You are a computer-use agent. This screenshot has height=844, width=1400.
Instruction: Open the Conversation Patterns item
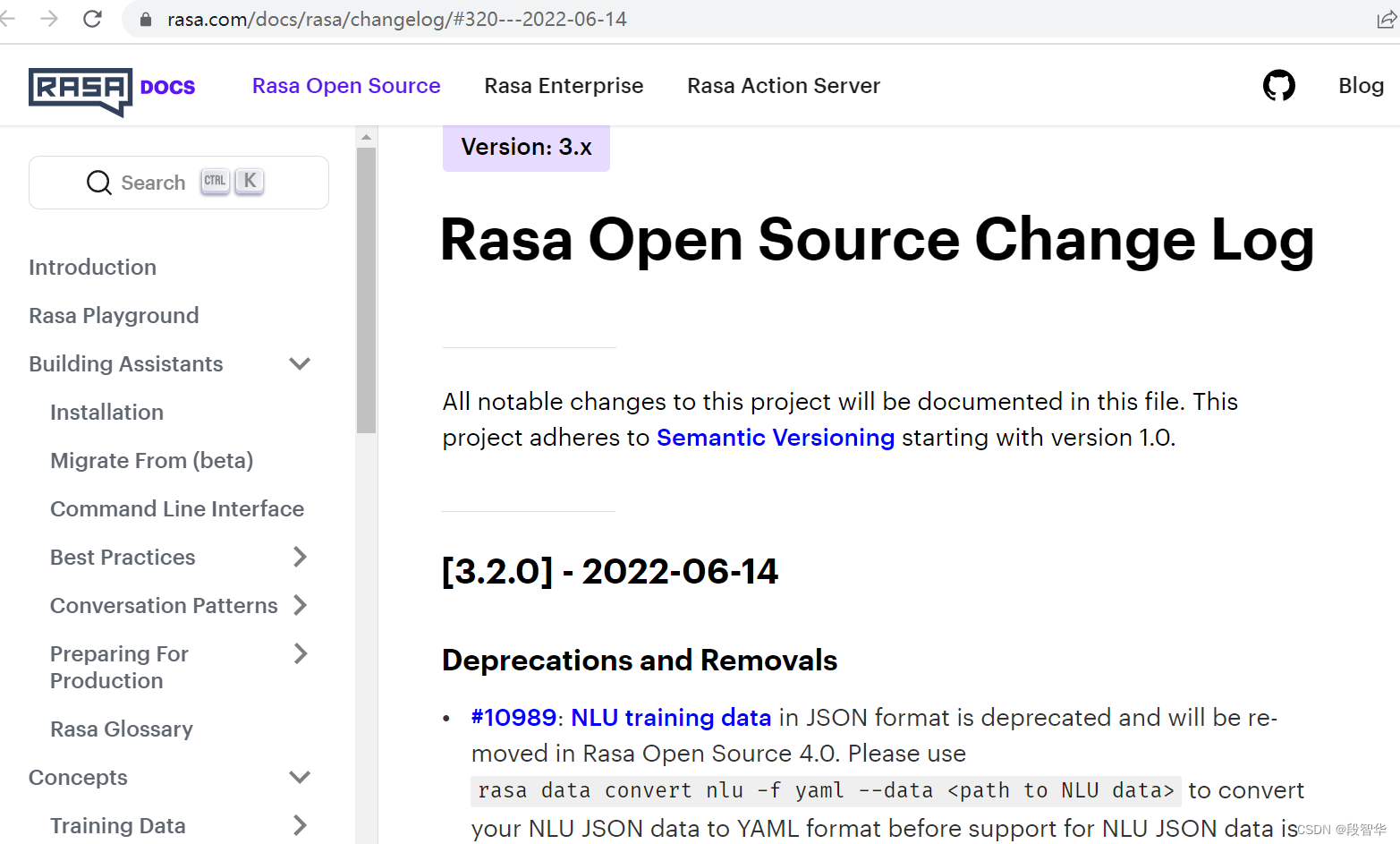click(164, 606)
